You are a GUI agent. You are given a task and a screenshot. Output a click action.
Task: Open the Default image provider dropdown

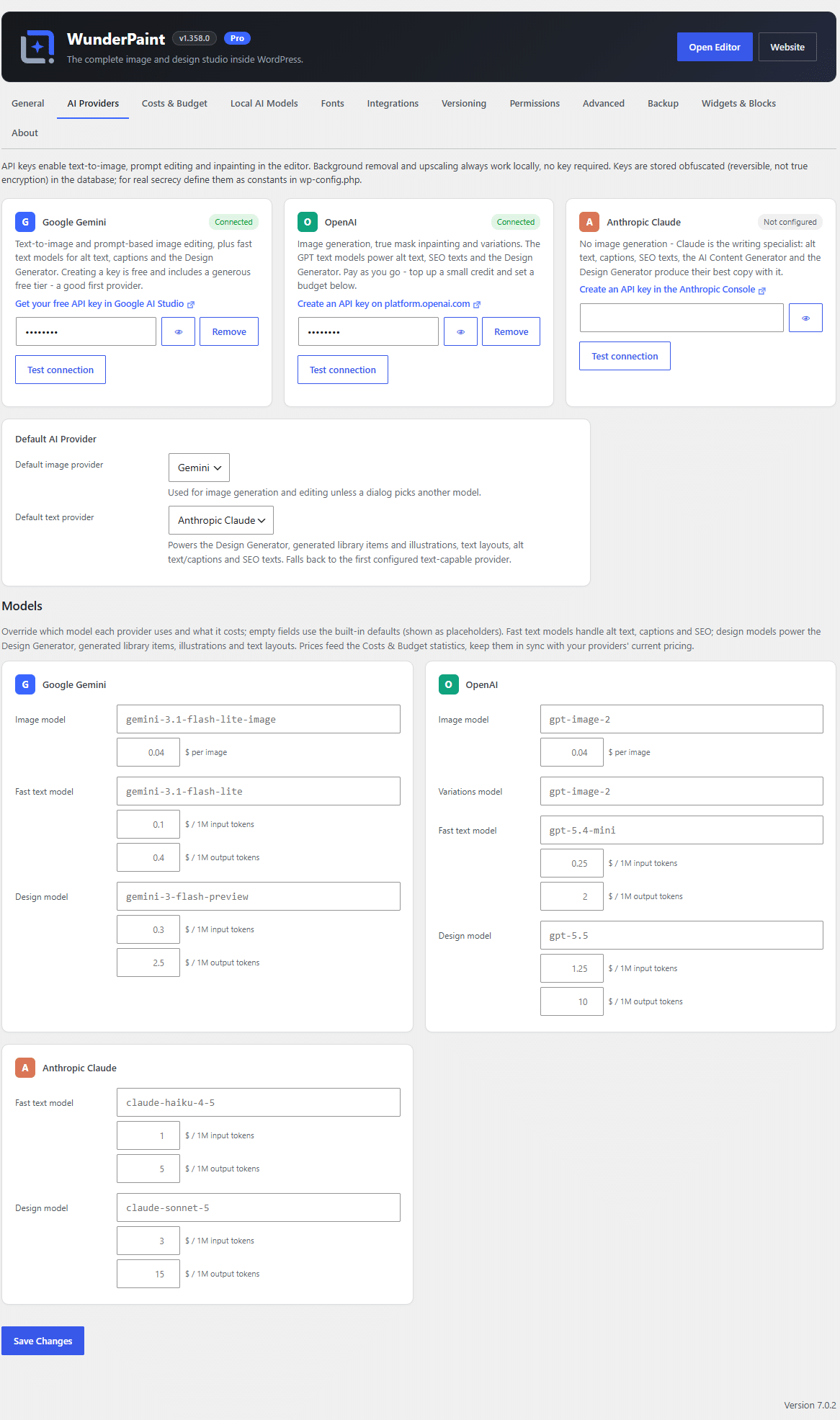click(199, 468)
